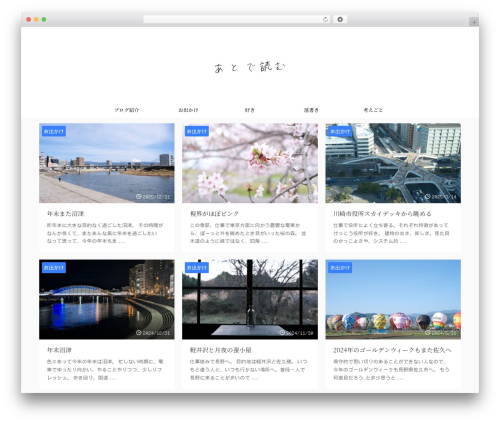This screenshot has height=423, width=500.
Task: Open the お出かけ navigation menu item
Action: point(188,110)
